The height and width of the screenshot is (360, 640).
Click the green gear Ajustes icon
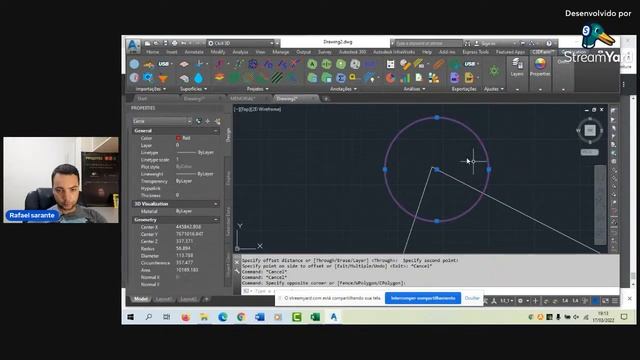click(x=494, y=71)
